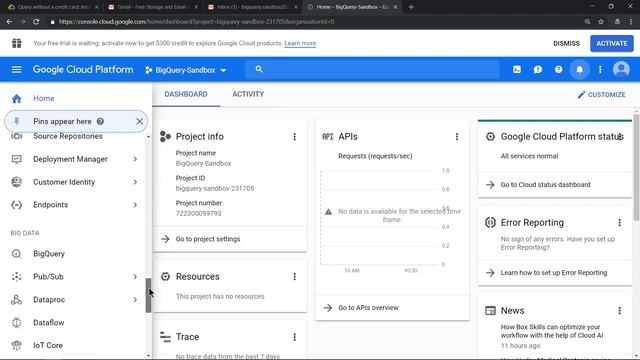Open News card options menu
640x360 pixels.
point(619,311)
